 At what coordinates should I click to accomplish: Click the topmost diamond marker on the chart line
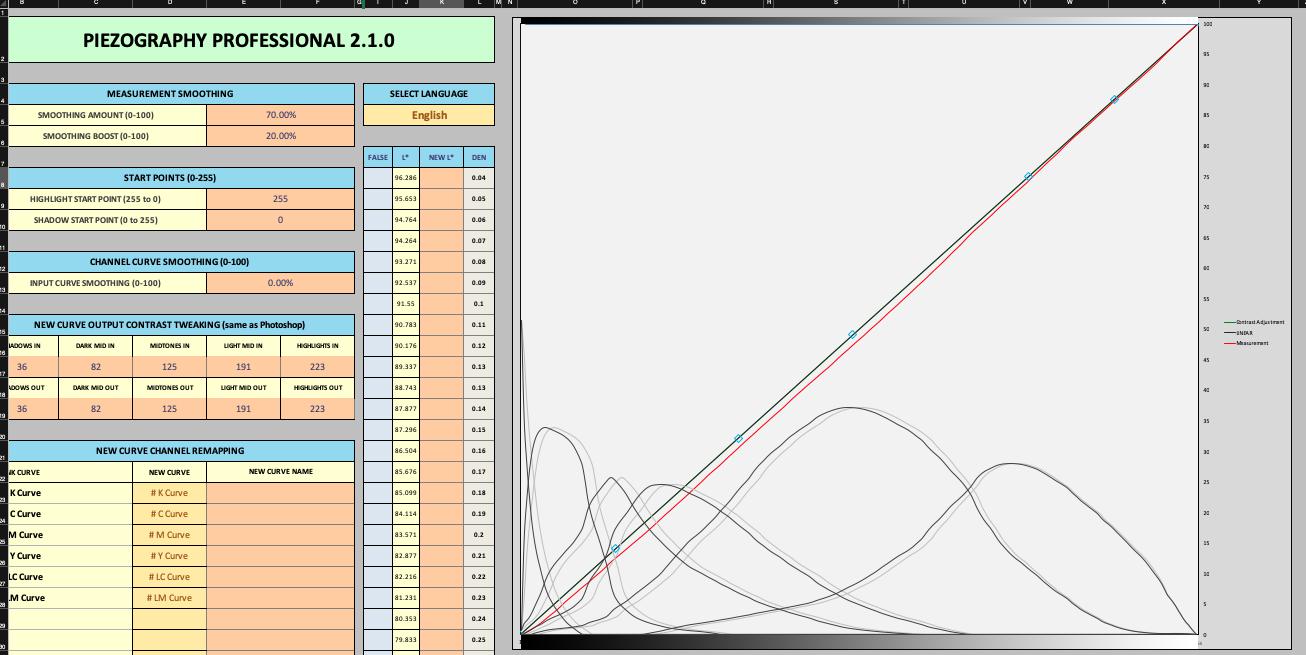(x=1114, y=100)
